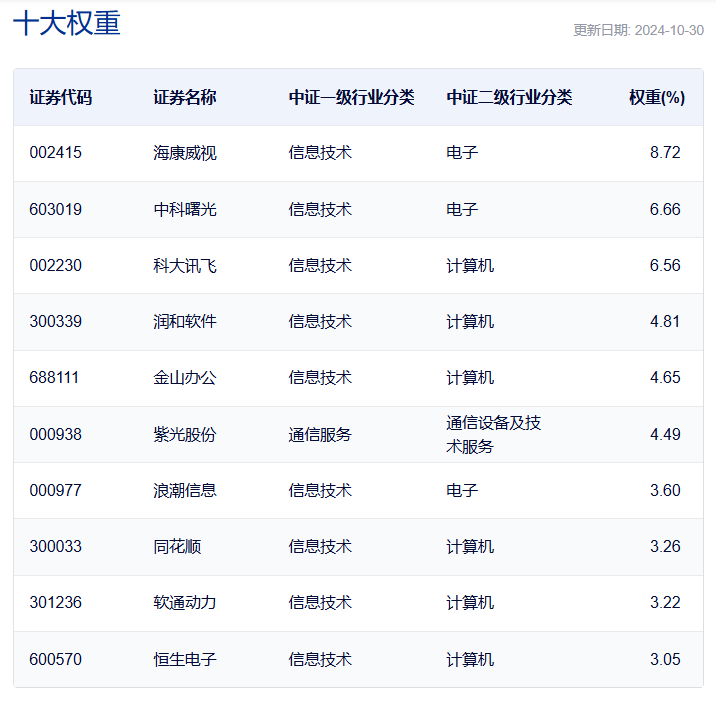Select security code 688111
This screenshot has width=716, height=710.
click(x=54, y=378)
